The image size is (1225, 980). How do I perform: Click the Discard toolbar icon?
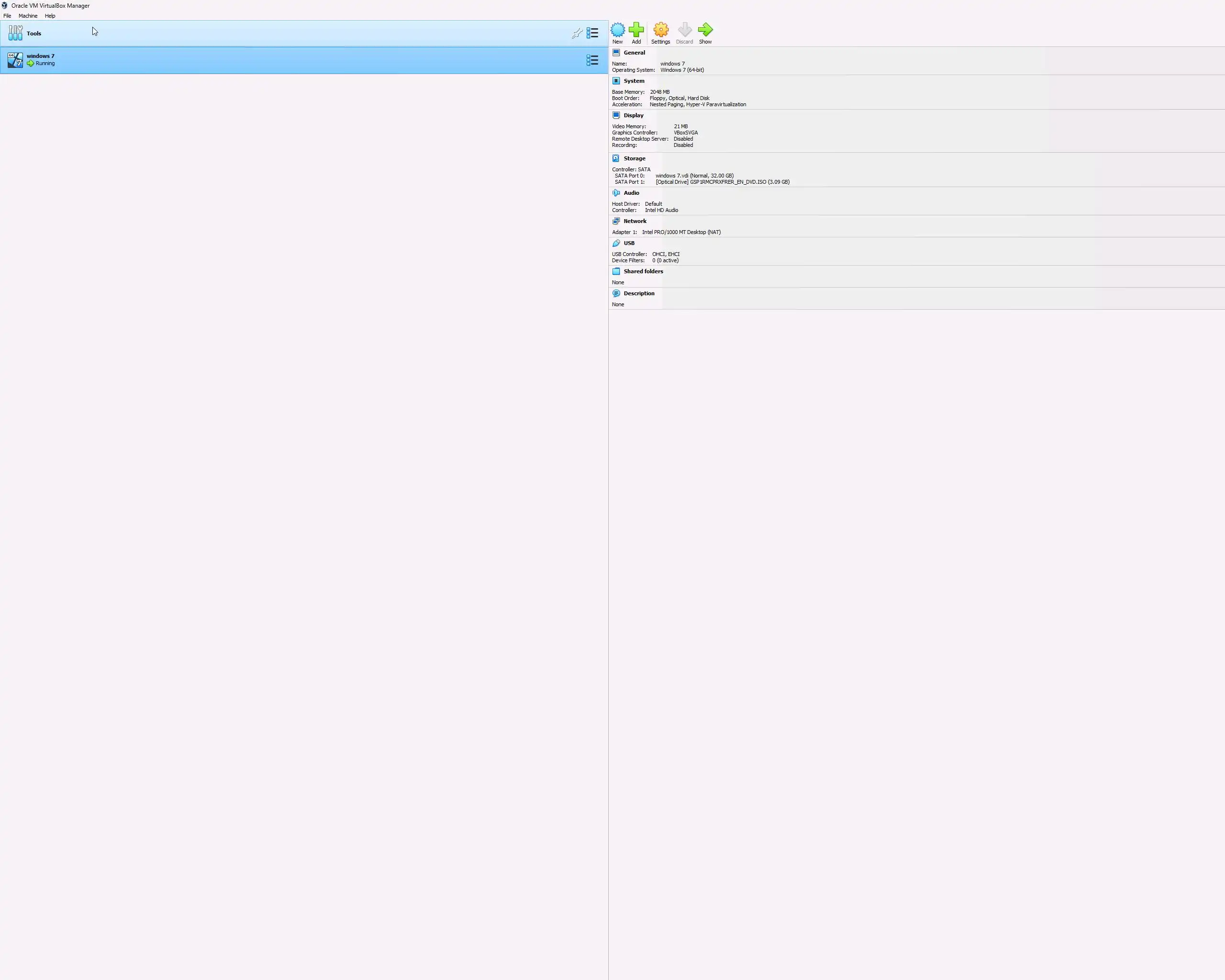pos(684,30)
